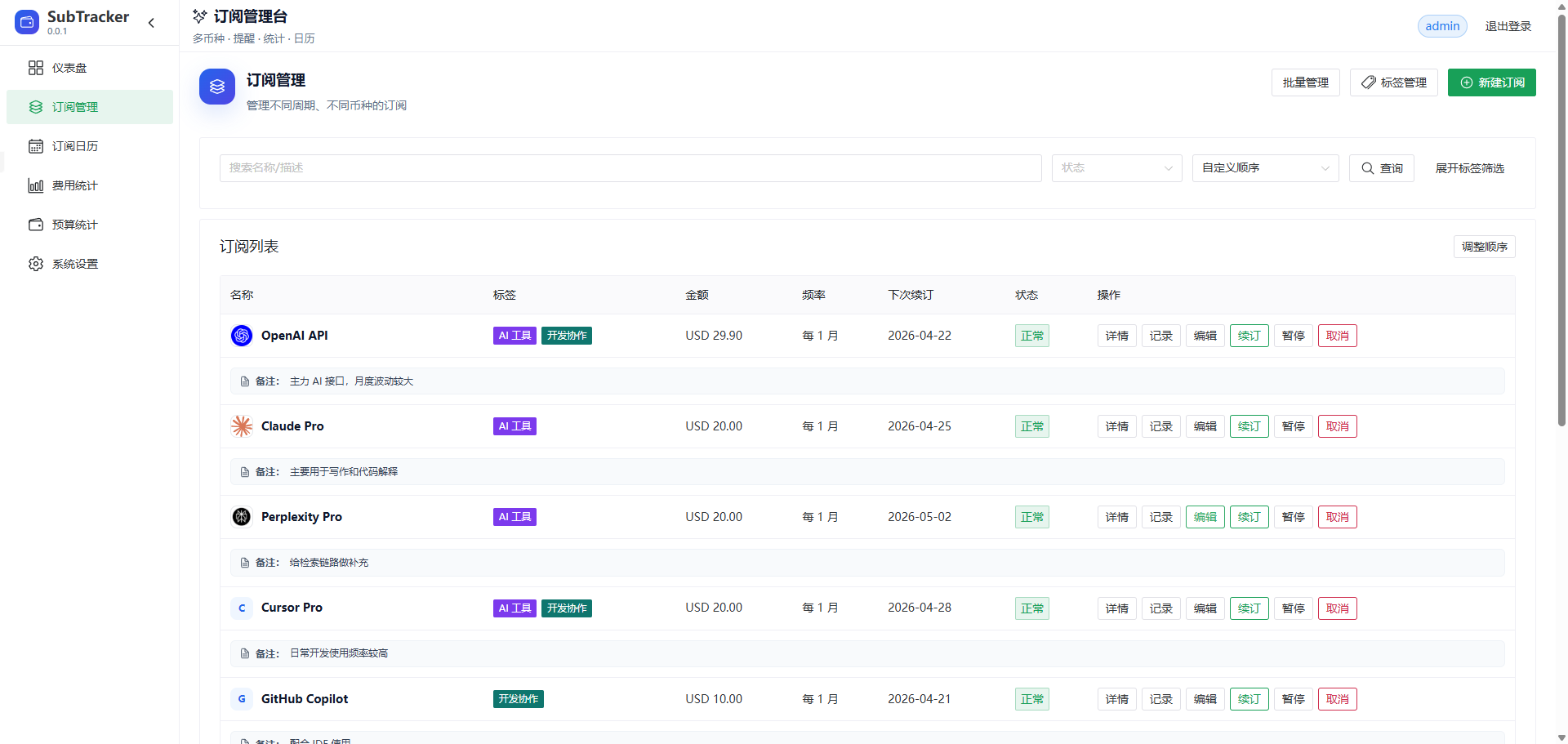
Task: Click 续订 for Claude Pro
Action: tap(1249, 426)
